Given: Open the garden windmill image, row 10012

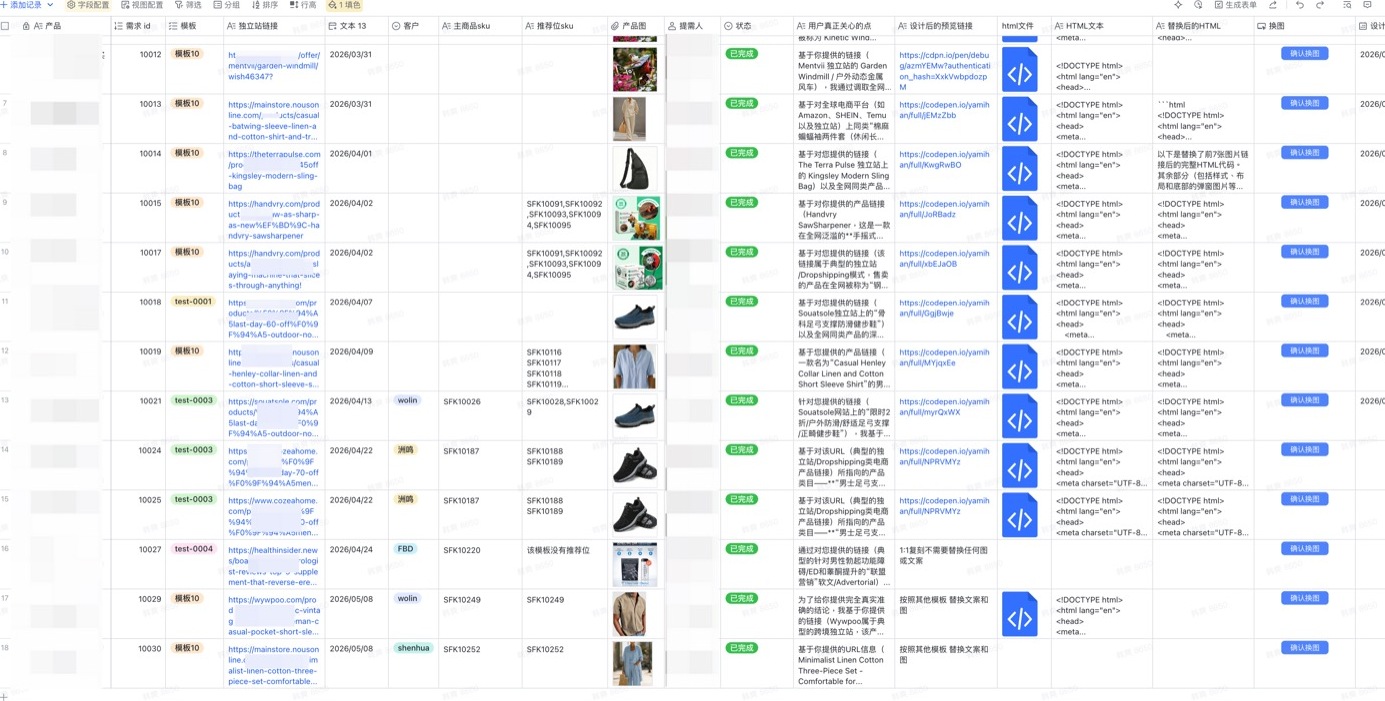Looking at the screenshot, I should click(x=635, y=70).
